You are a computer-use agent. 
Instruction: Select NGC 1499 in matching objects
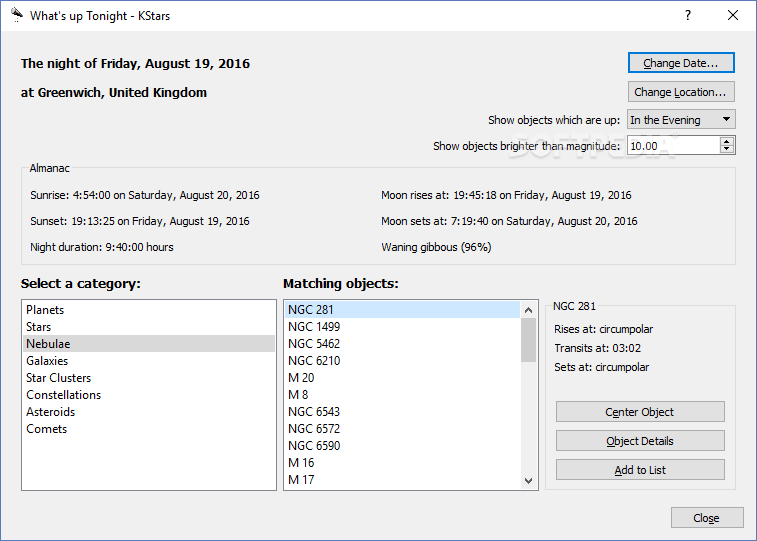click(x=403, y=327)
